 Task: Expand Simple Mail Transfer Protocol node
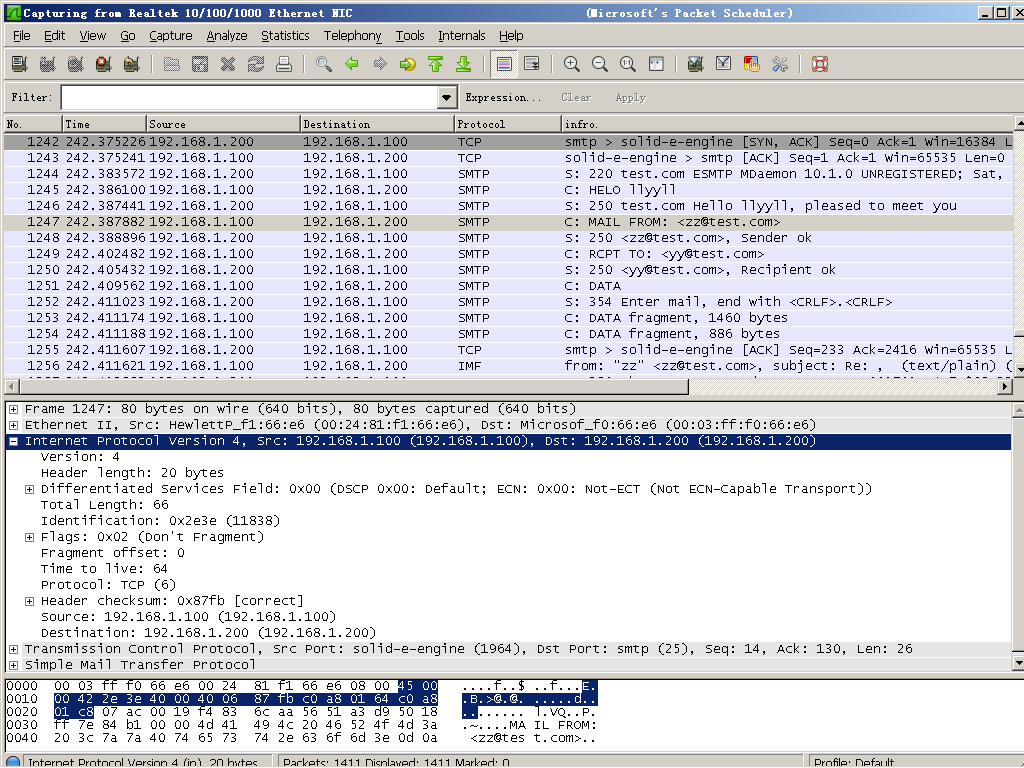coord(13,665)
